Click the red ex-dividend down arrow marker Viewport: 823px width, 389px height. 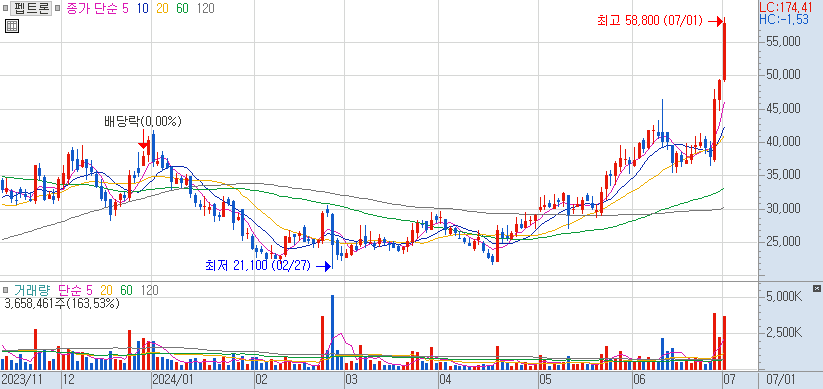click(143, 140)
